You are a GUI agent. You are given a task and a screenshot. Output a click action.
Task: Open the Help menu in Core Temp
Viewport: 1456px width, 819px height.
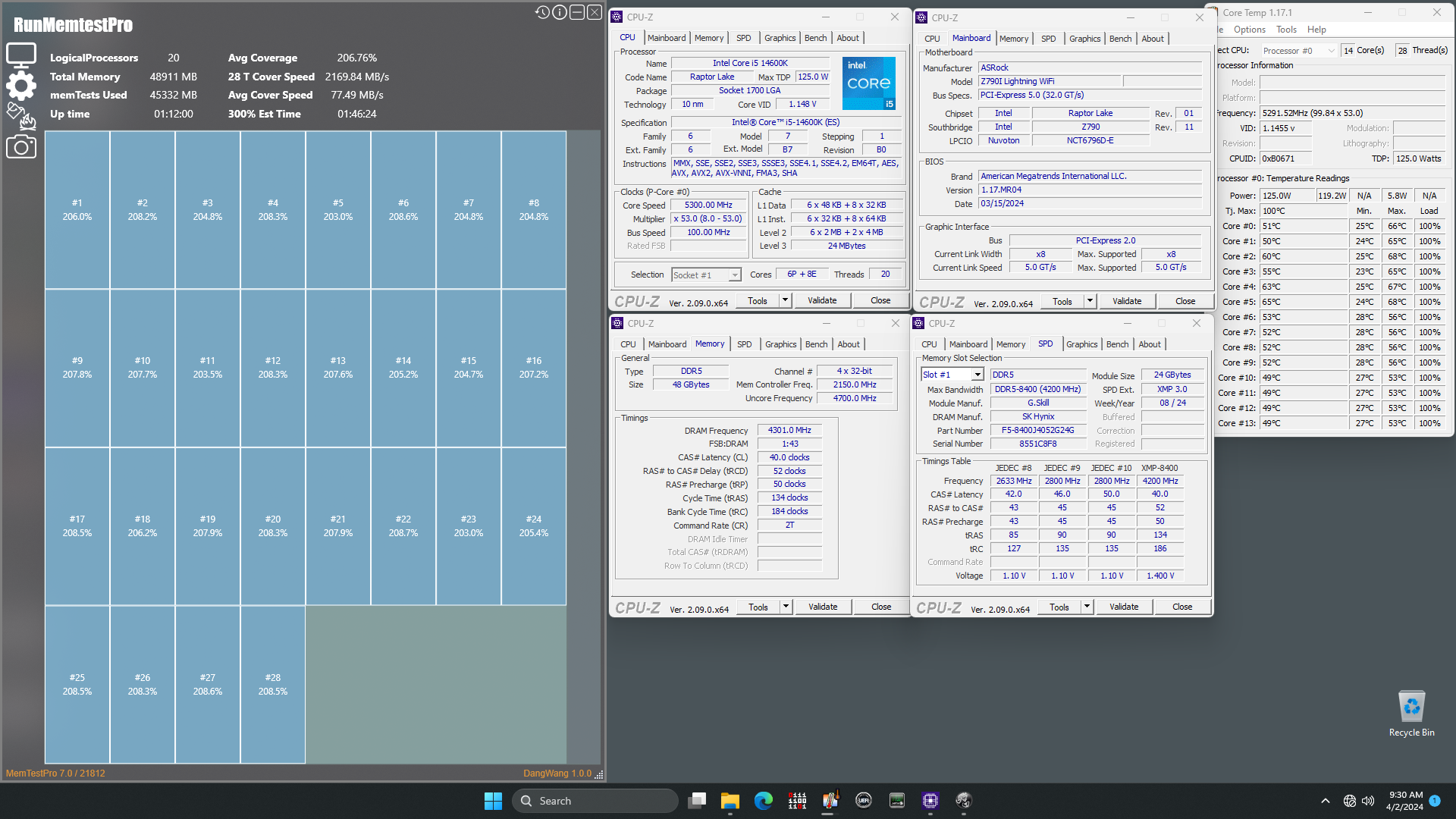pyautogui.click(x=1317, y=30)
